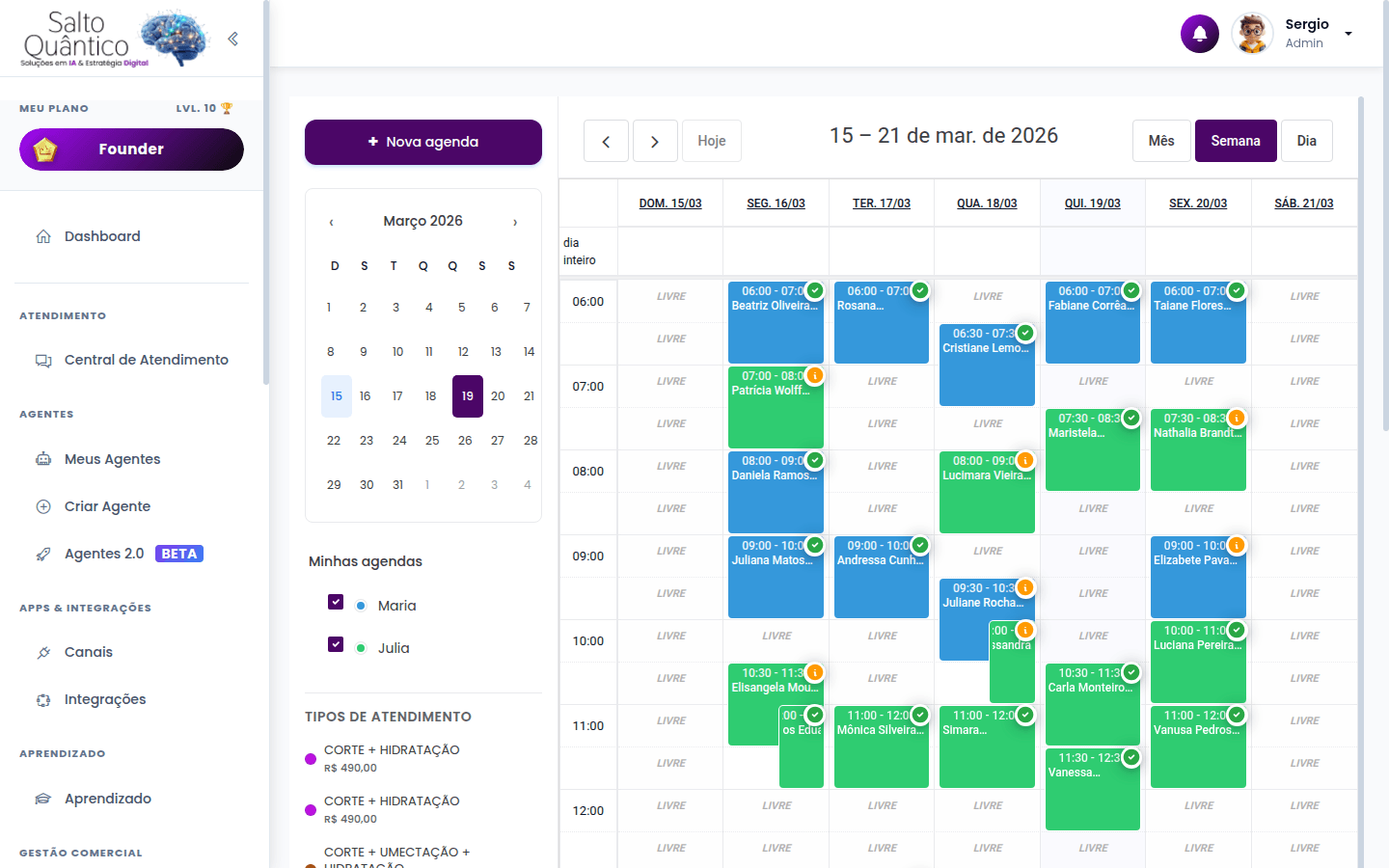Image resolution: width=1389 pixels, height=868 pixels.
Task: Go to the next week
Action: [x=655, y=142]
